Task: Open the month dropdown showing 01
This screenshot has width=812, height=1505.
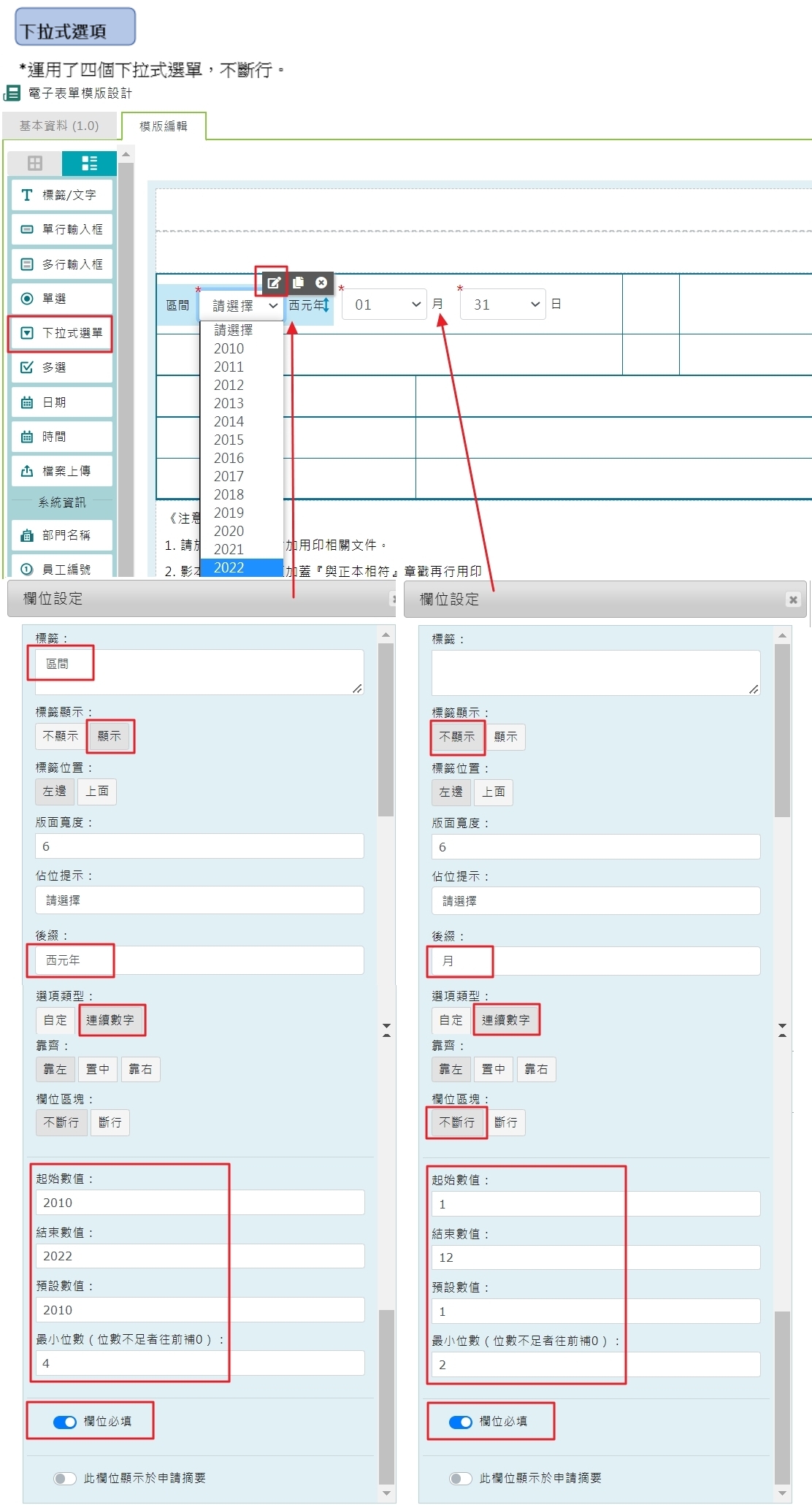Action: [385, 305]
